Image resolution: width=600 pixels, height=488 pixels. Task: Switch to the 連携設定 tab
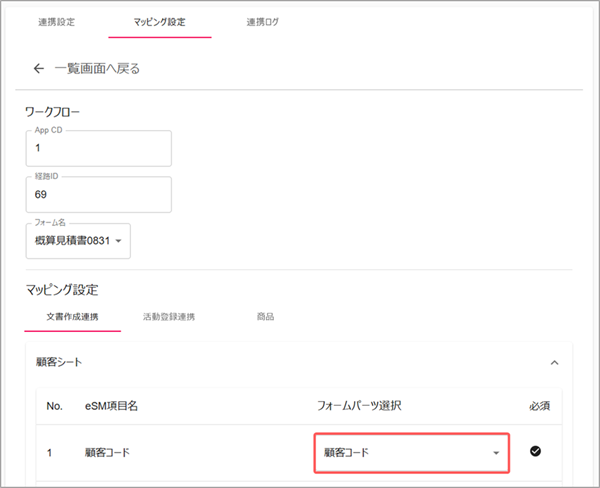[x=57, y=21]
